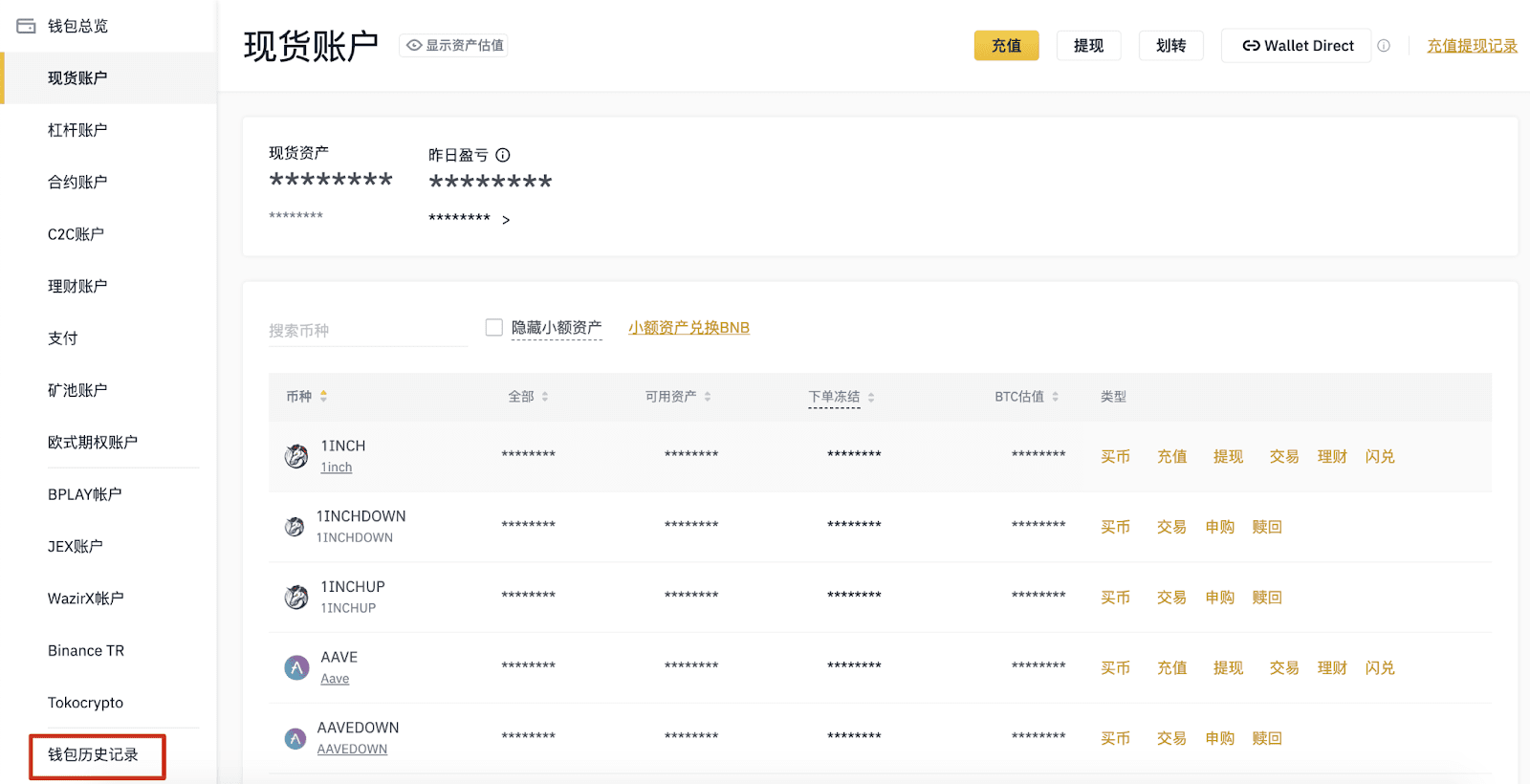Click the AAVE coin logo
Screen dimensions: 1530x784
tap(296, 667)
